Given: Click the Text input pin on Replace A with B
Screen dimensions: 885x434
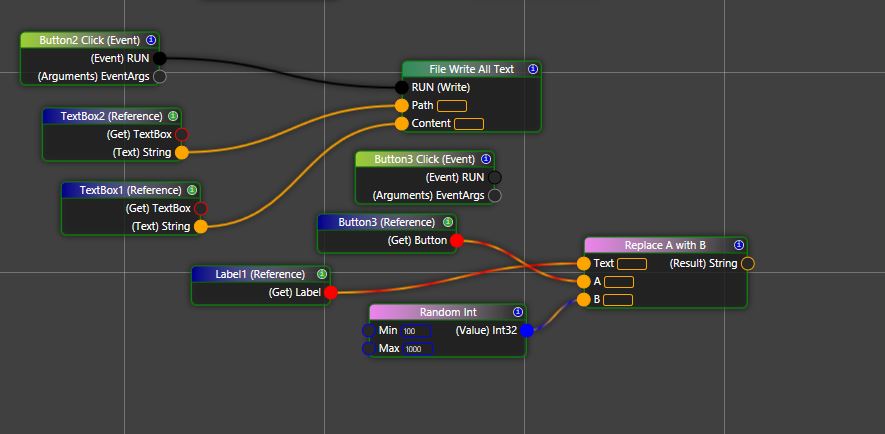Looking at the screenshot, I should pos(584,264).
